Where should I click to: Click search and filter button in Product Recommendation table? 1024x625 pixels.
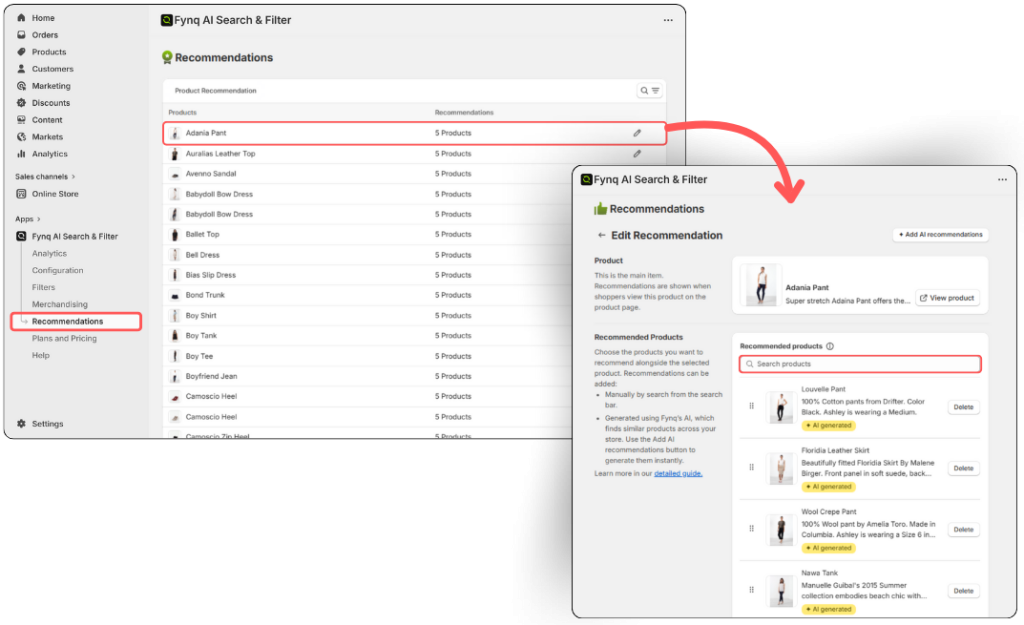[650, 91]
